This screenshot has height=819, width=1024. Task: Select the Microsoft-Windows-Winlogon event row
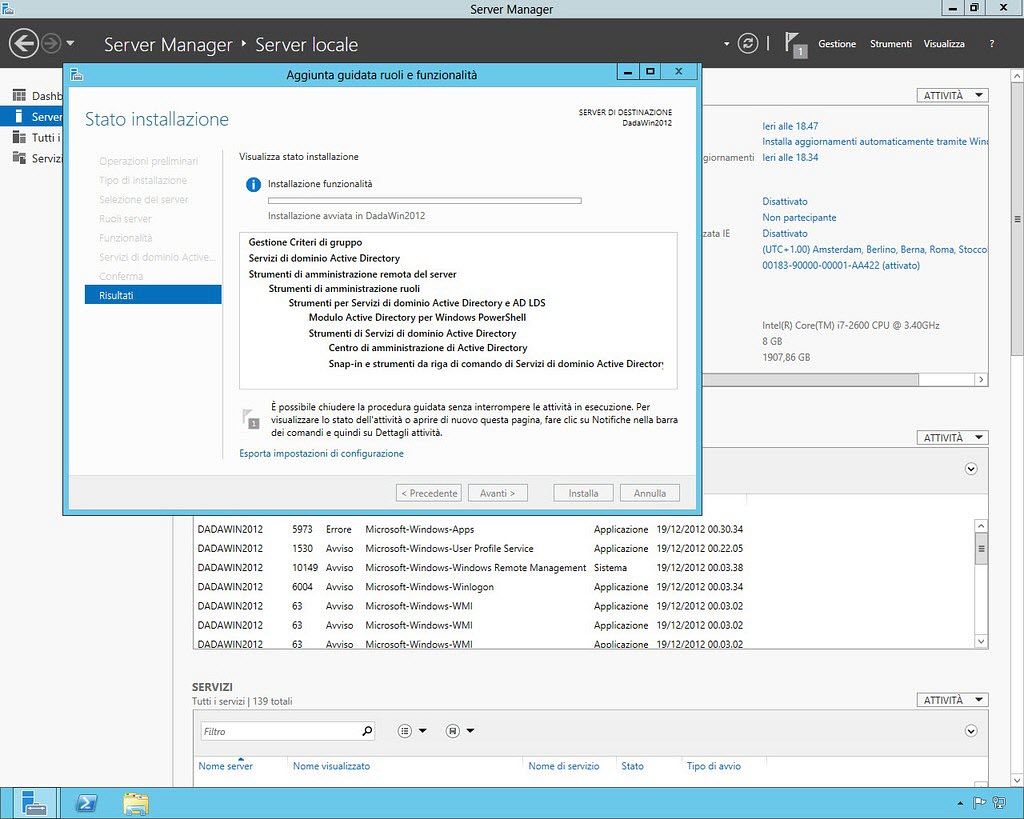pos(470,586)
